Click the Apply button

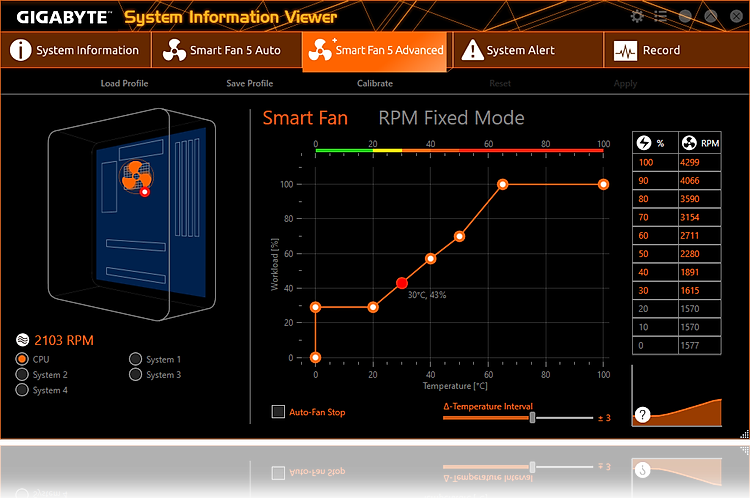point(625,83)
